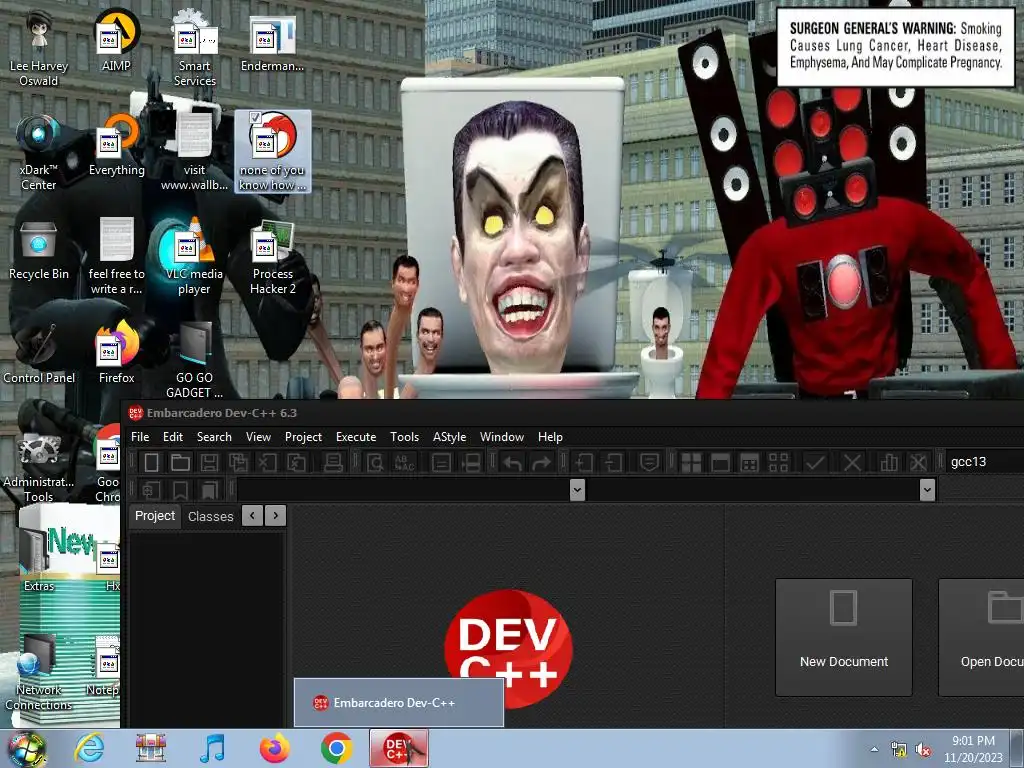Click the Run window toolbar icon
Image resolution: width=1024 pixels, height=768 pixels.
coord(720,462)
